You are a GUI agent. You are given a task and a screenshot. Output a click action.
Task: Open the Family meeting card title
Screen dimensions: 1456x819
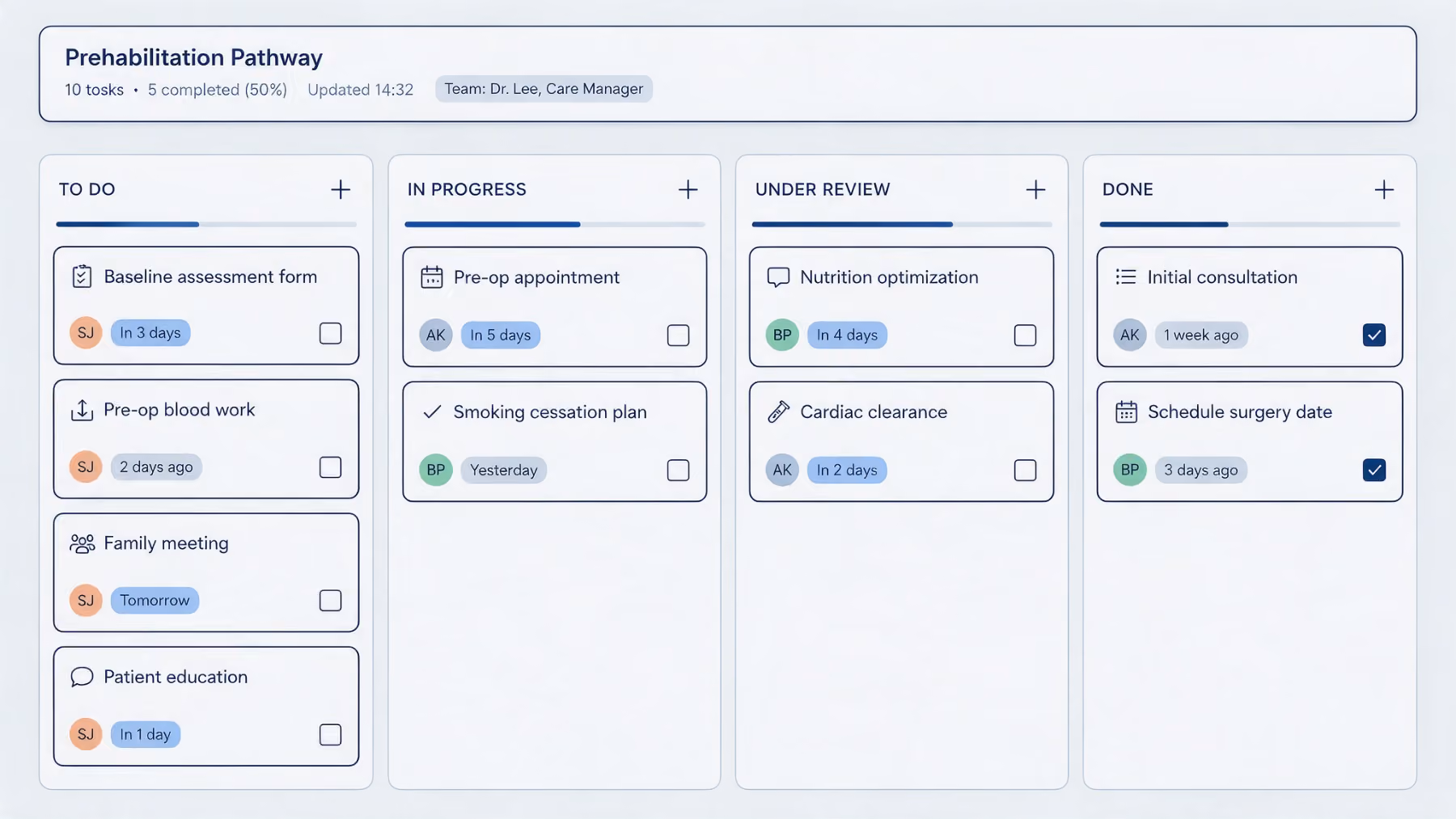pyautogui.click(x=167, y=543)
